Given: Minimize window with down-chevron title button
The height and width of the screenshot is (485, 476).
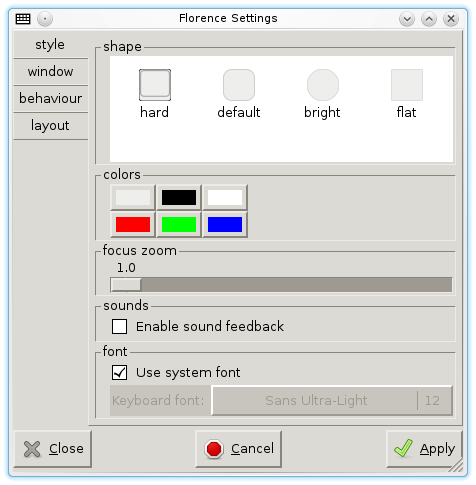Looking at the screenshot, I should 407,19.
